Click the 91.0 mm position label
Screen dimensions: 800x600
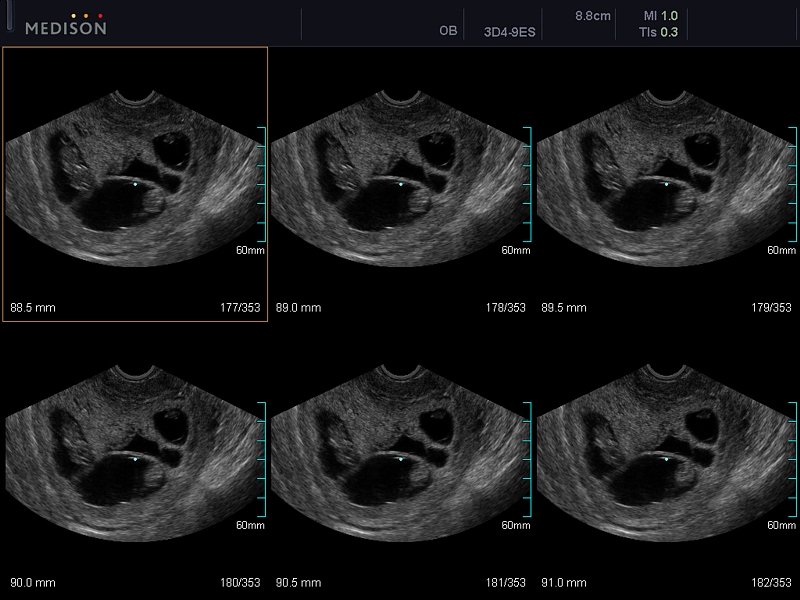point(564,582)
